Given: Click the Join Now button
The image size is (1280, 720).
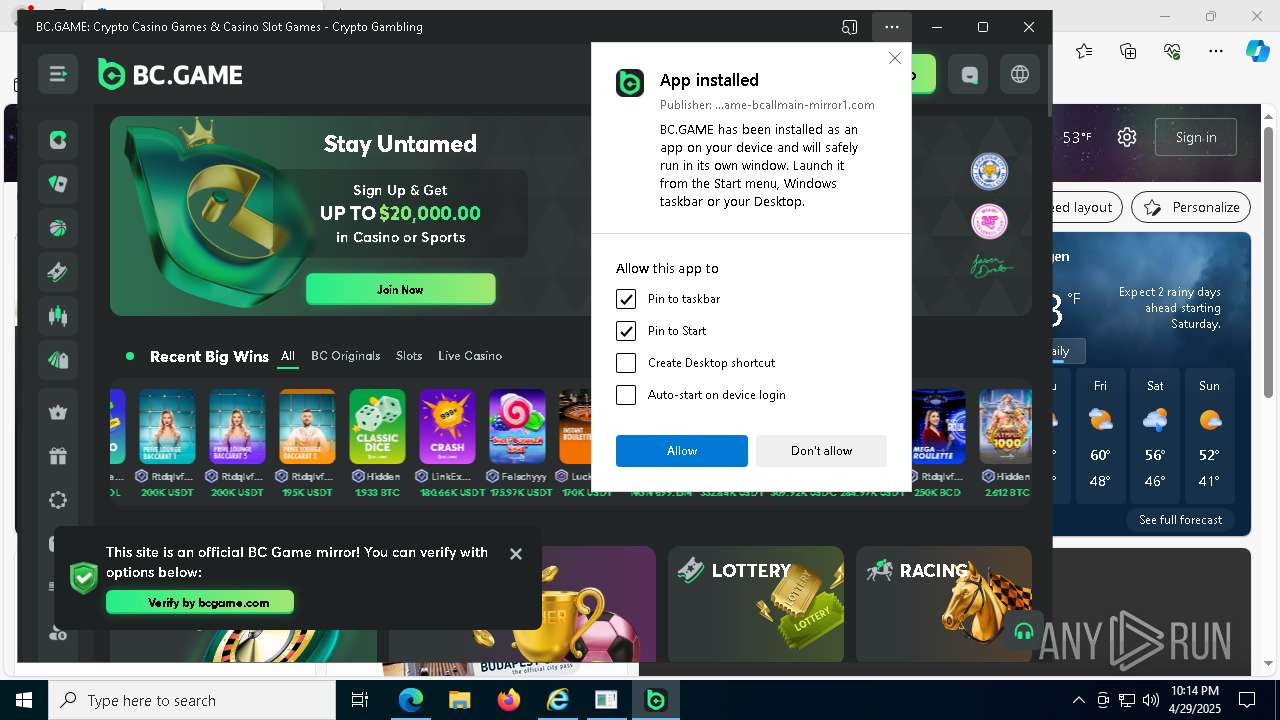Looking at the screenshot, I should click(x=400, y=289).
